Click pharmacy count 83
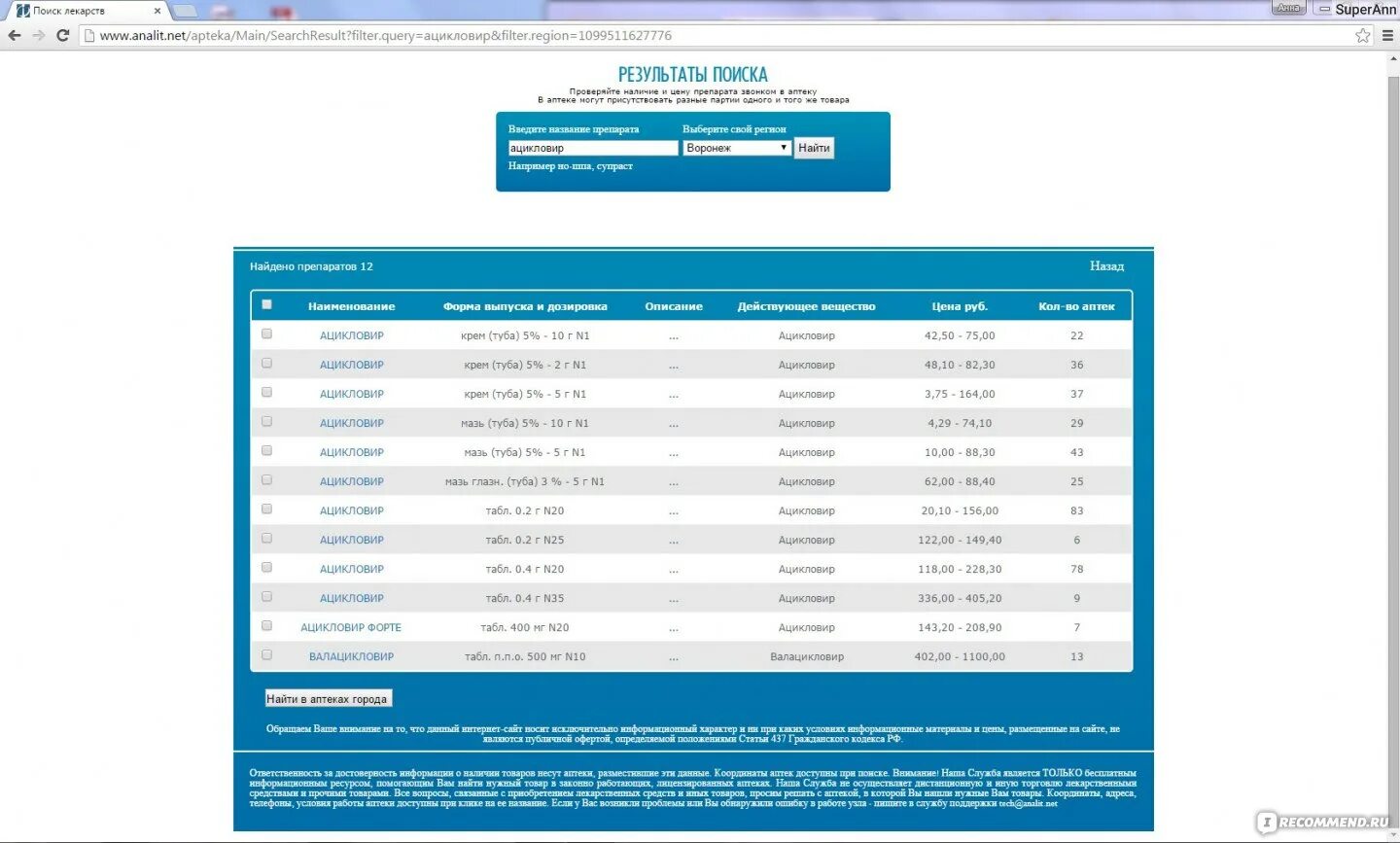Image resolution: width=1400 pixels, height=843 pixels. point(1076,510)
